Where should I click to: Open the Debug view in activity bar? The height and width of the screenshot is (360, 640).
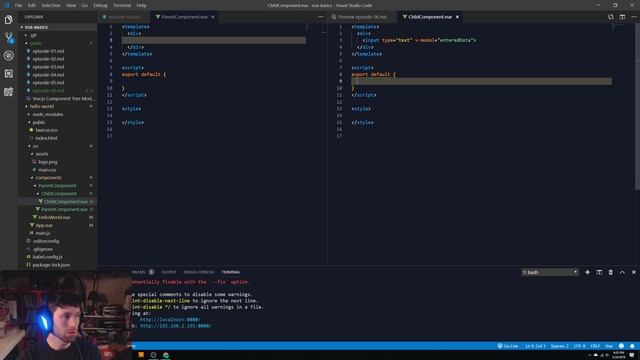coord(9,56)
